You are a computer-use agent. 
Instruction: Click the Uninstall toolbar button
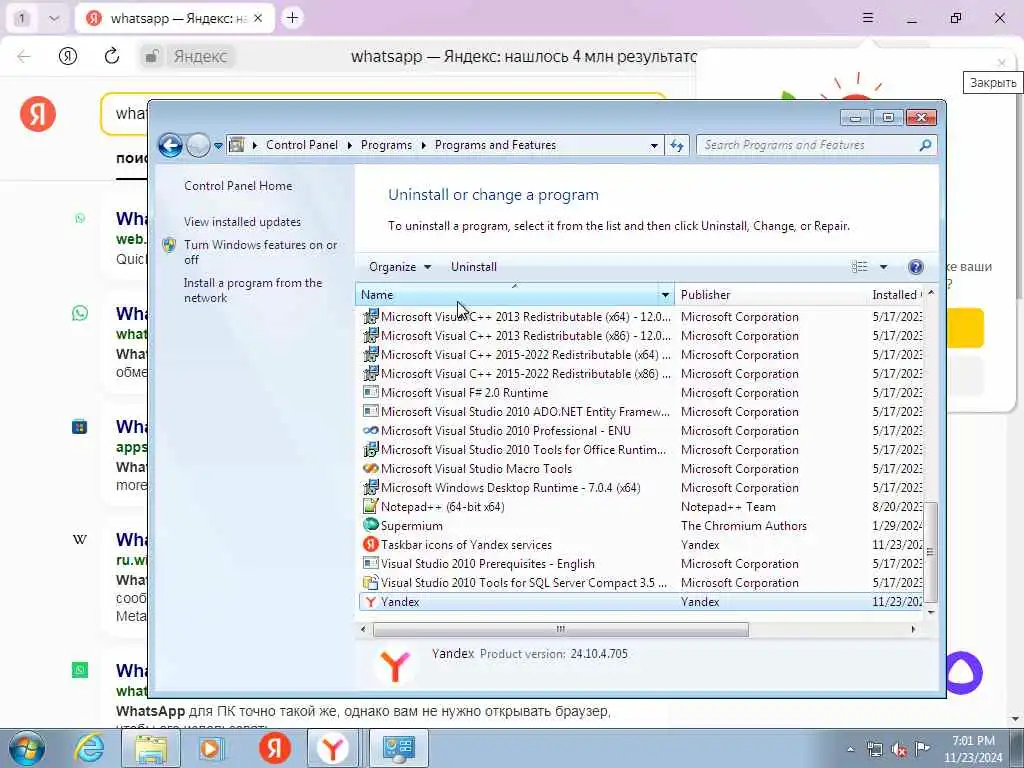473,266
